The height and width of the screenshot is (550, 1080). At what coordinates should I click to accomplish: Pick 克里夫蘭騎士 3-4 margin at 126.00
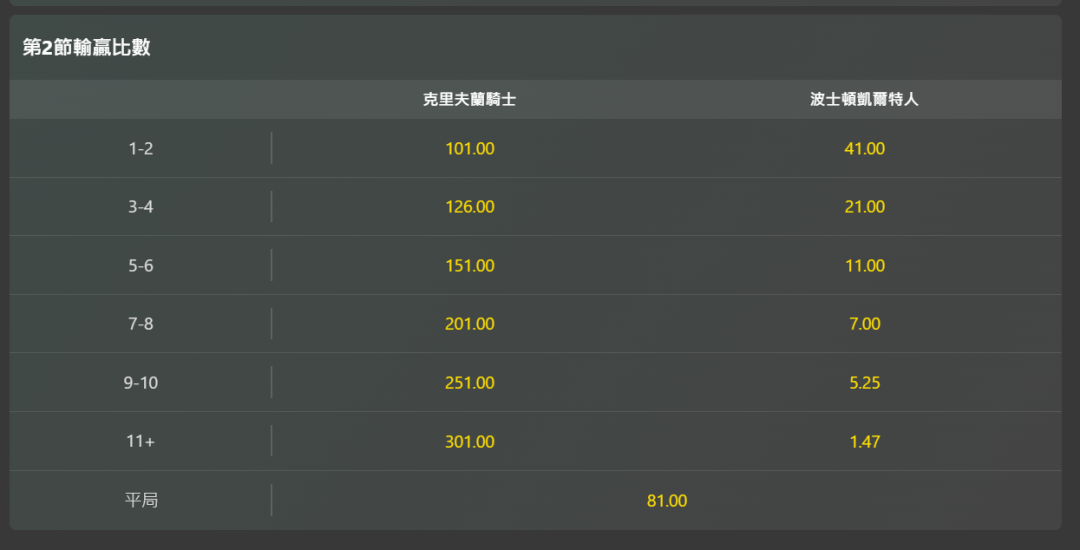click(470, 207)
